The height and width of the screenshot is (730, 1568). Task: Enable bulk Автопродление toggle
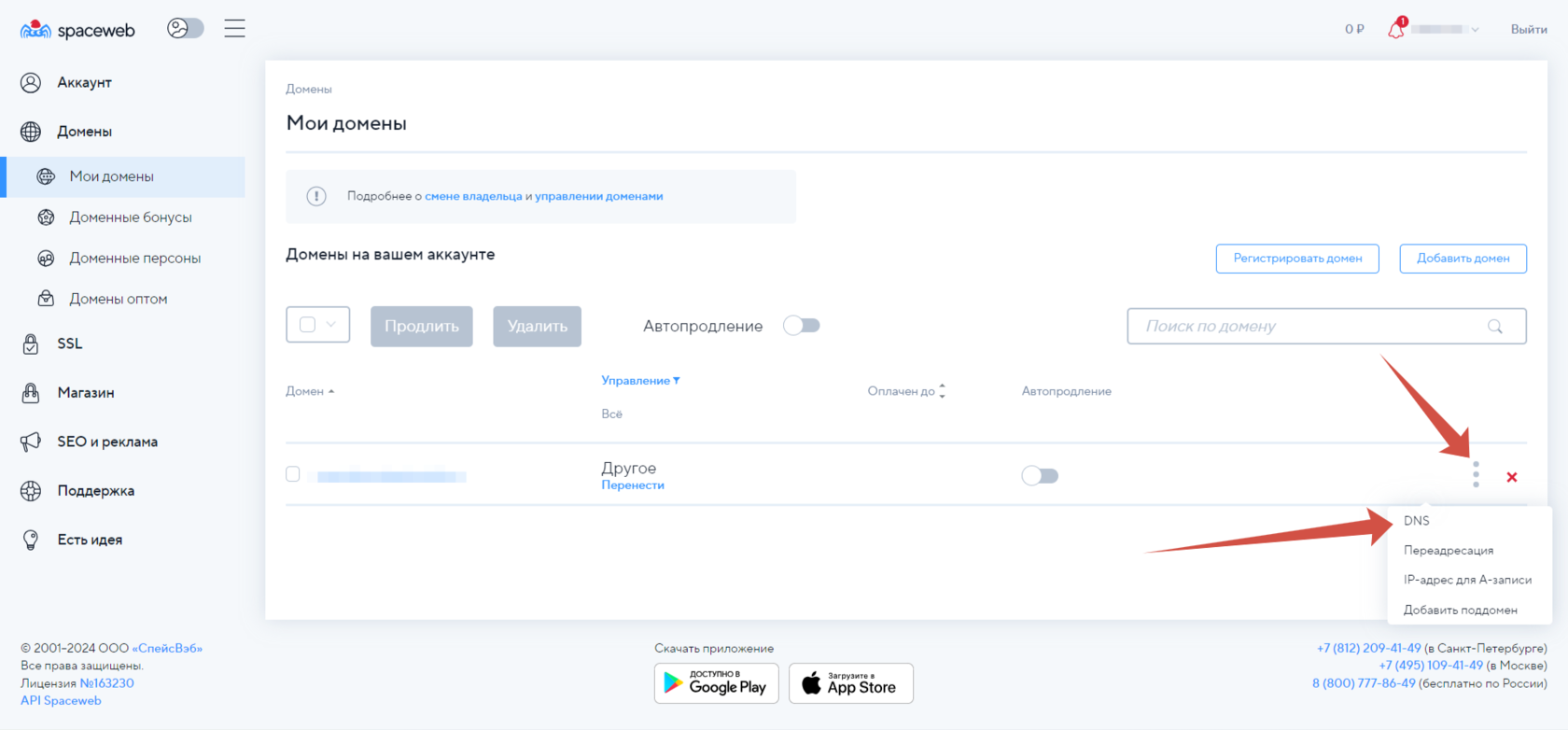click(801, 326)
